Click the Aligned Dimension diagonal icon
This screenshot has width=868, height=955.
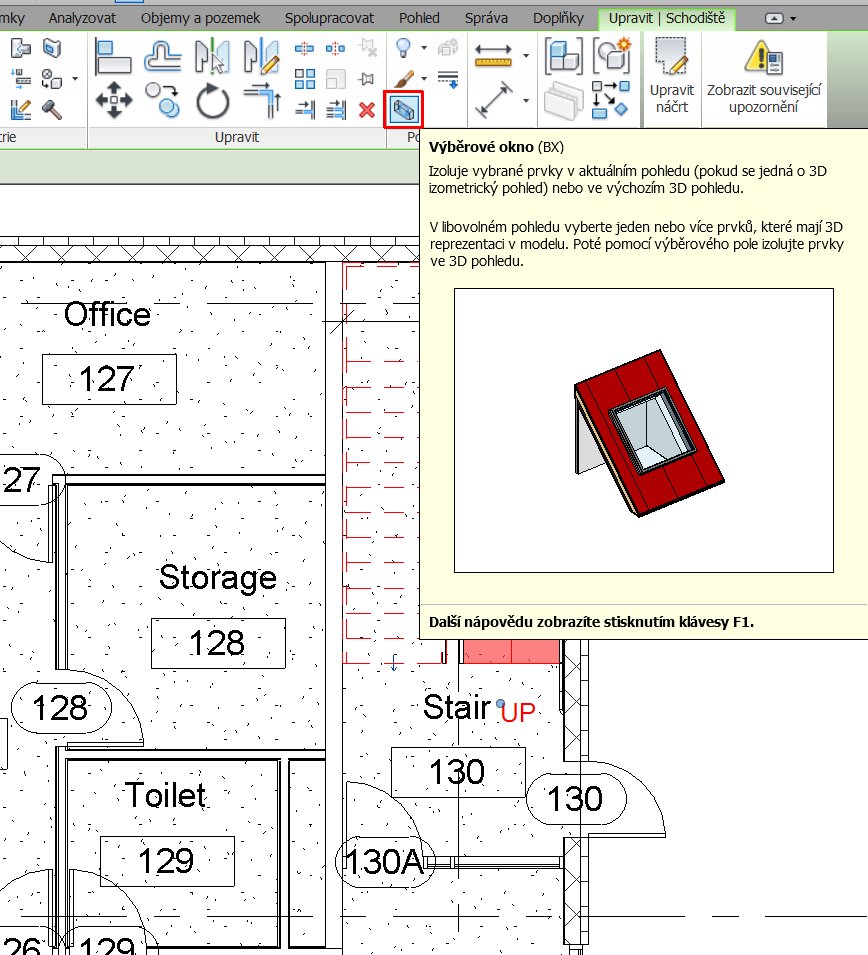tap(494, 100)
